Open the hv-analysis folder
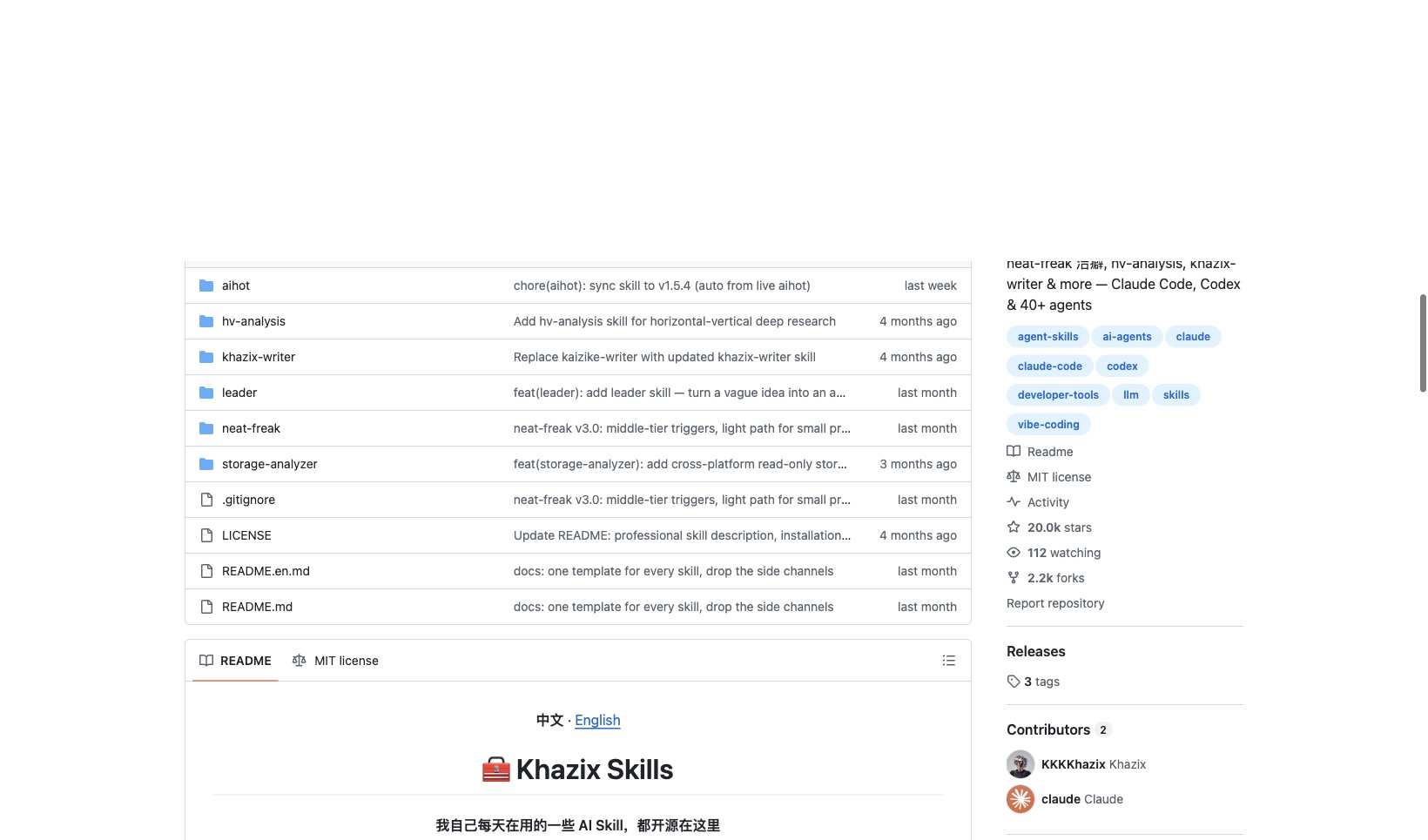 click(x=253, y=321)
